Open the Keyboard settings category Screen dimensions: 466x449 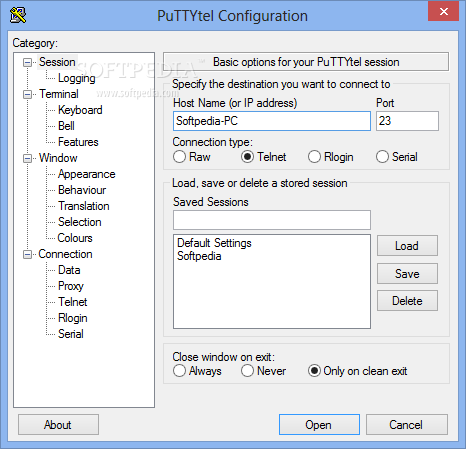pyautogui.click(x=80, y=110)
